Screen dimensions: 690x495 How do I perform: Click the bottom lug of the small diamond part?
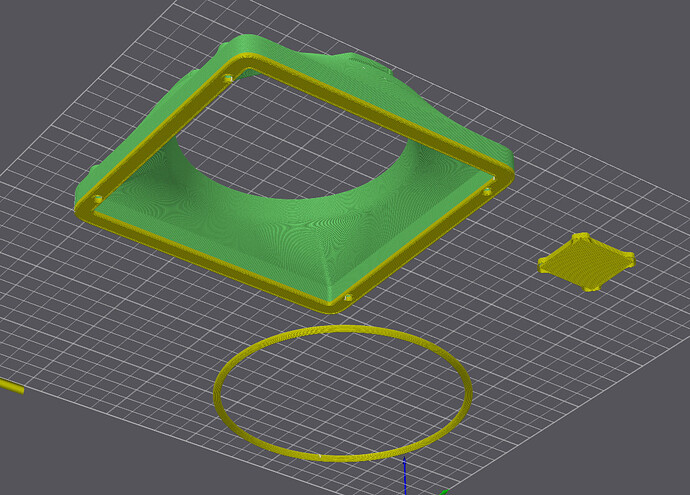point(591,288)
